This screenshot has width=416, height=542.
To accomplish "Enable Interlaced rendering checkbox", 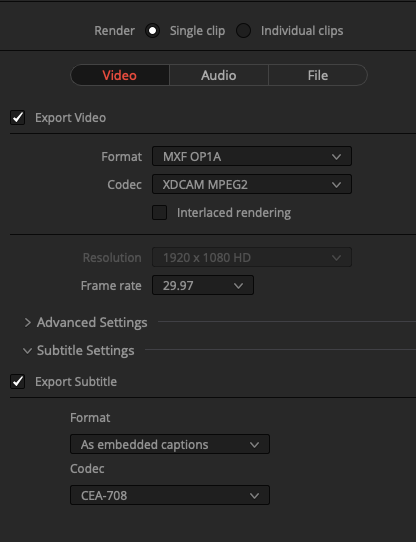I will click(159, 213).
